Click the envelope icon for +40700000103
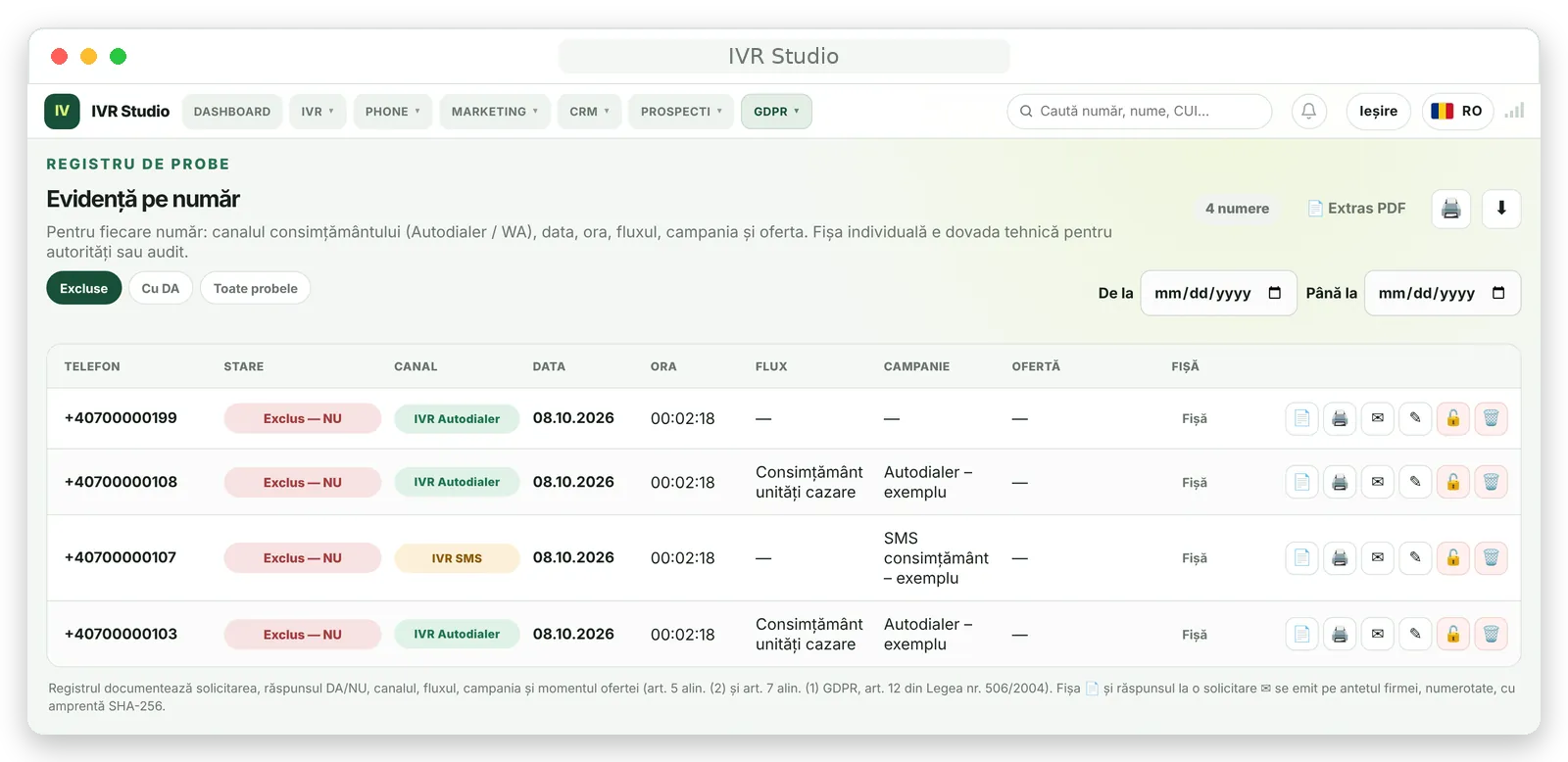This screenshot has height=762, width=1568. coord(1377,634)
